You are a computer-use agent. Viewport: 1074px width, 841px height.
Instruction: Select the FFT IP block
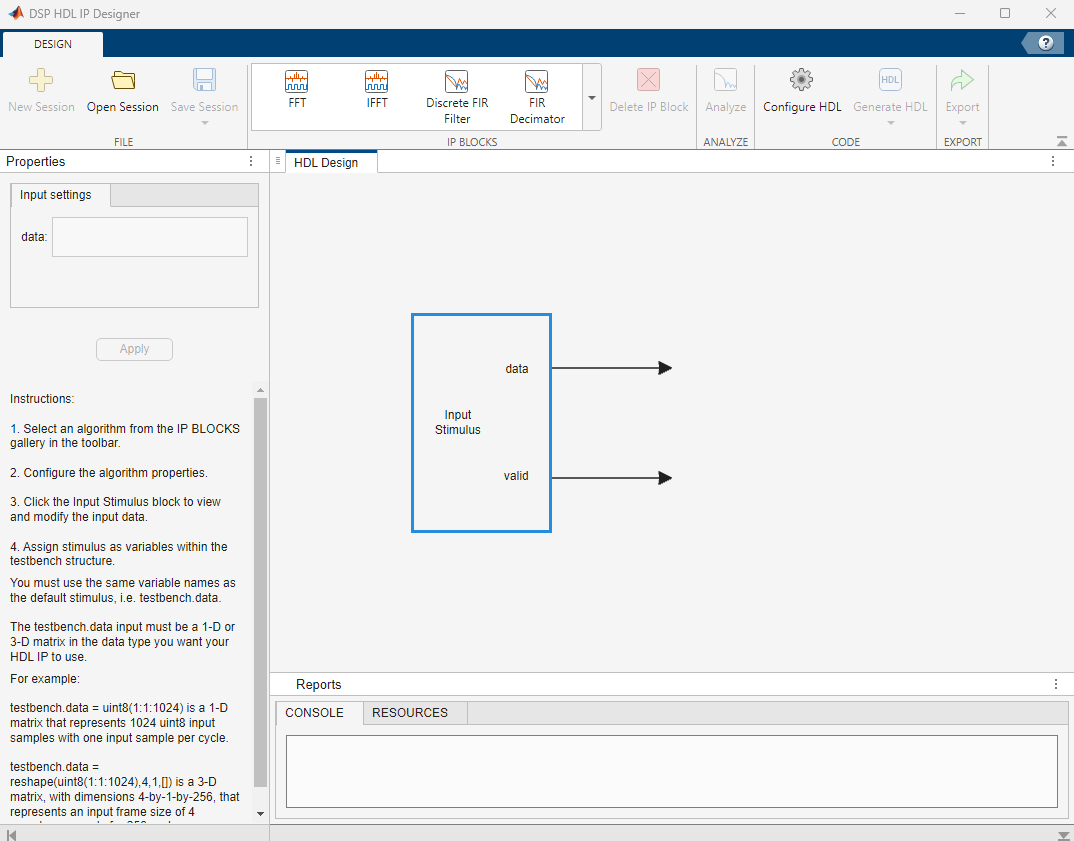coord(297,90)
